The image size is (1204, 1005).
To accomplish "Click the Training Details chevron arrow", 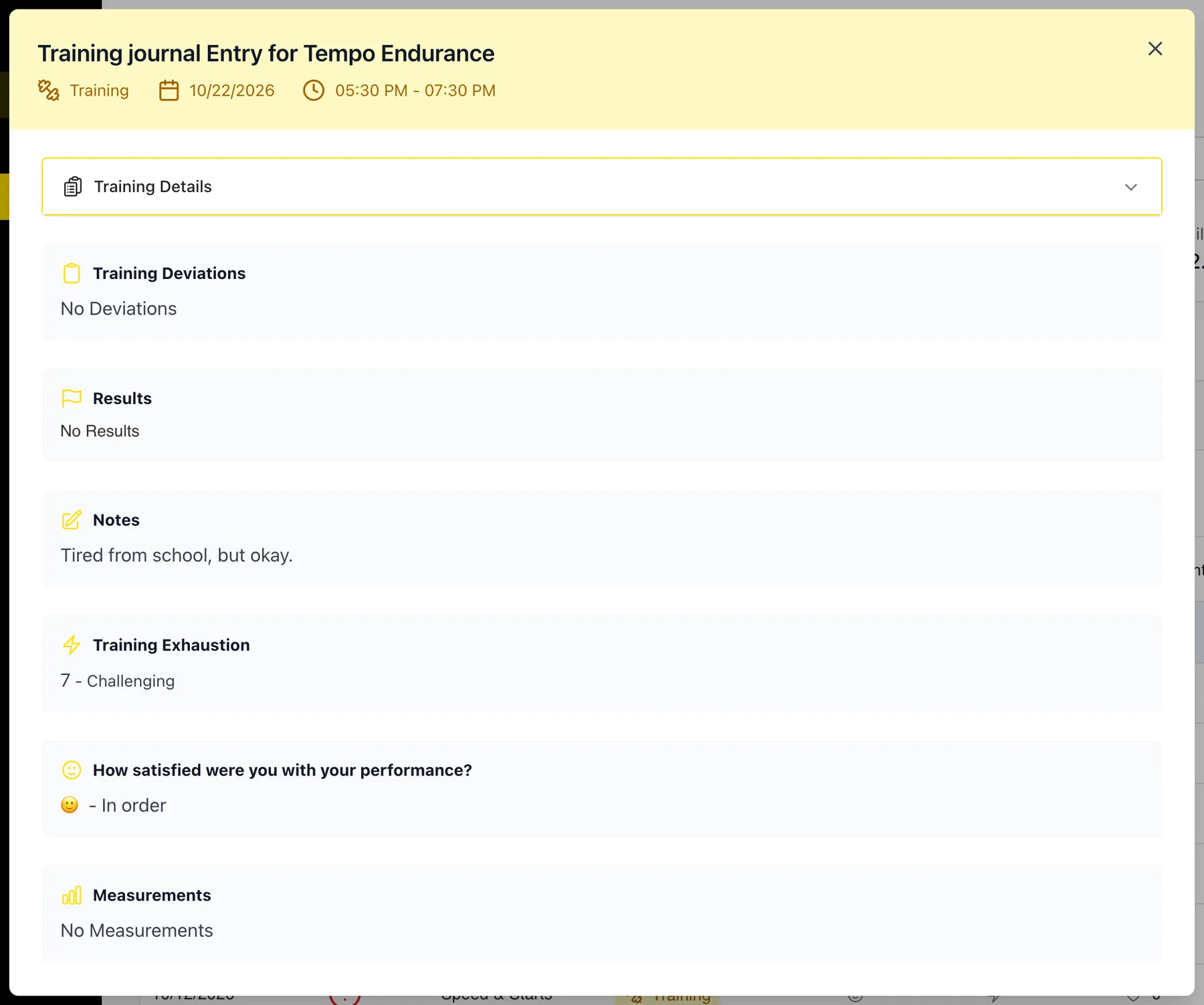I will coord(1130,187).
